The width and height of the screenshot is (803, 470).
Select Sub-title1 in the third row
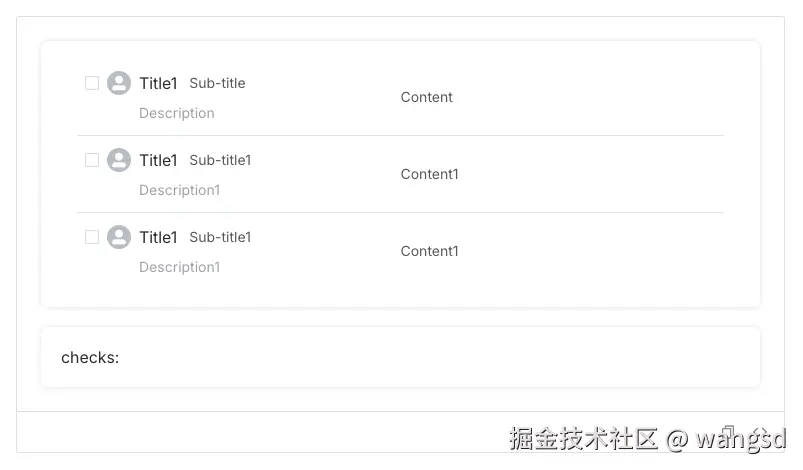tap(220, 237)
